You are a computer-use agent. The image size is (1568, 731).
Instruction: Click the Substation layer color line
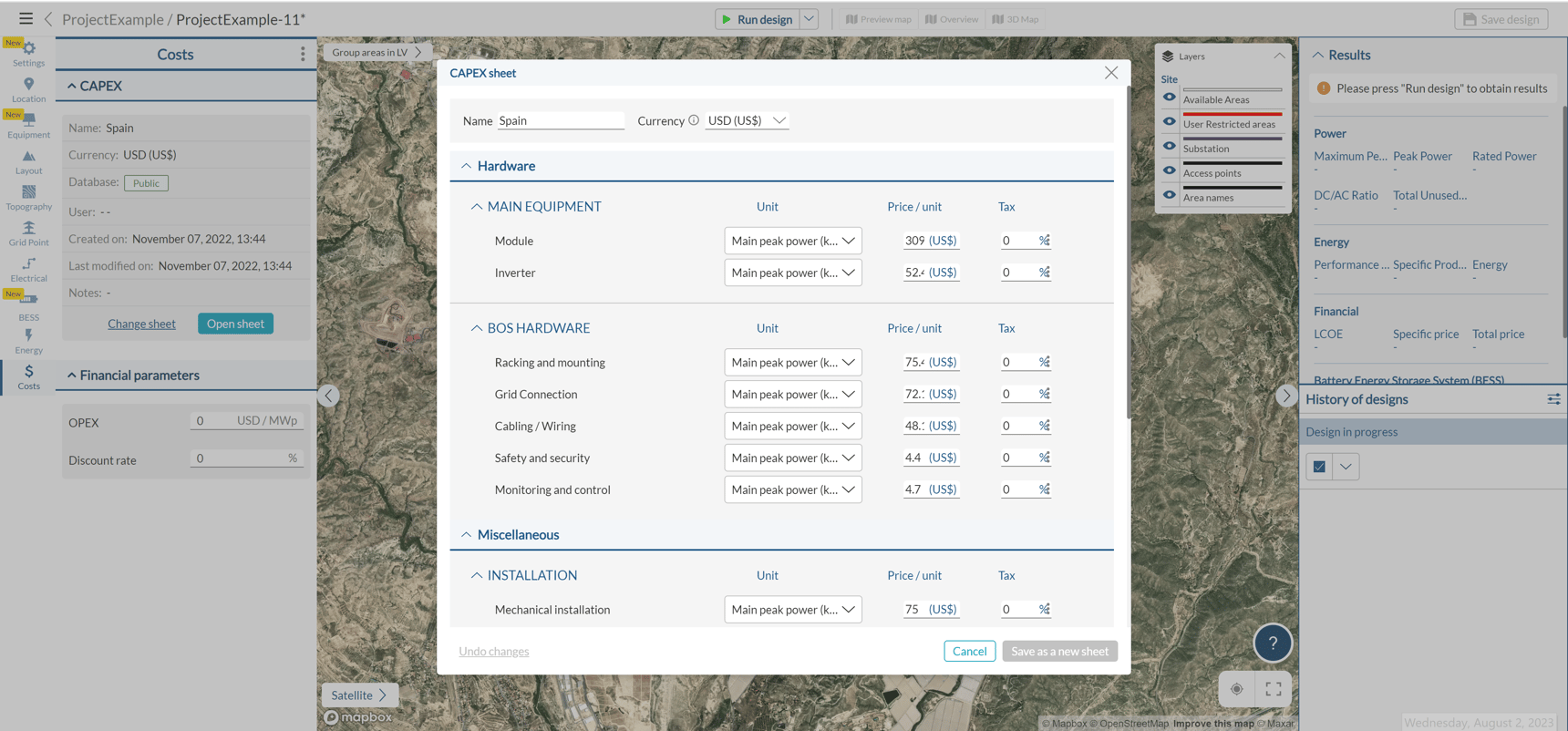pos(1232,139)
